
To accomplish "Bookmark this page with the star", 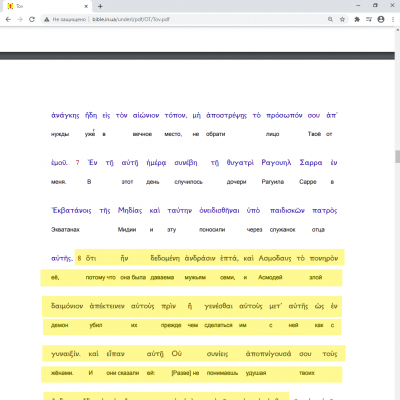I will [342, 19].
